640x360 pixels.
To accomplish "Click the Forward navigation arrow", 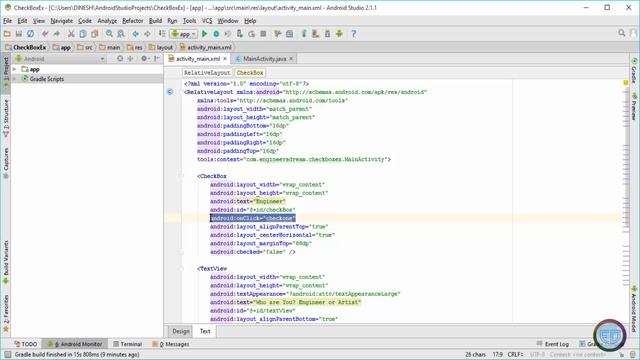I will point(147,34).
